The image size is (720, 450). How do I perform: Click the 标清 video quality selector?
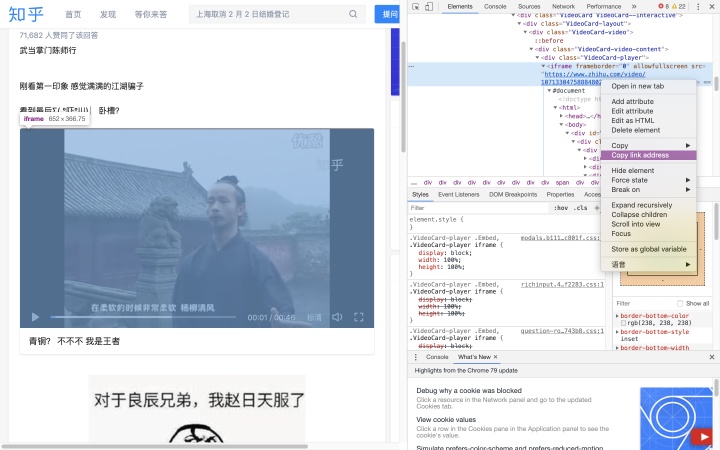pyautogui.click(x=314, y=317)
